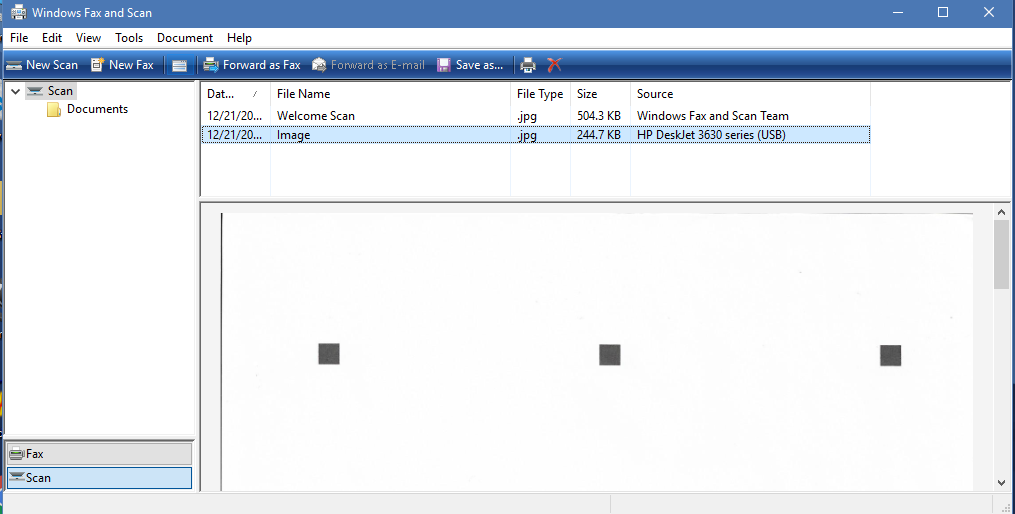Sort by File Name column header
The width and height of the screenshot is (1015, 514).
tap(390, 94)
